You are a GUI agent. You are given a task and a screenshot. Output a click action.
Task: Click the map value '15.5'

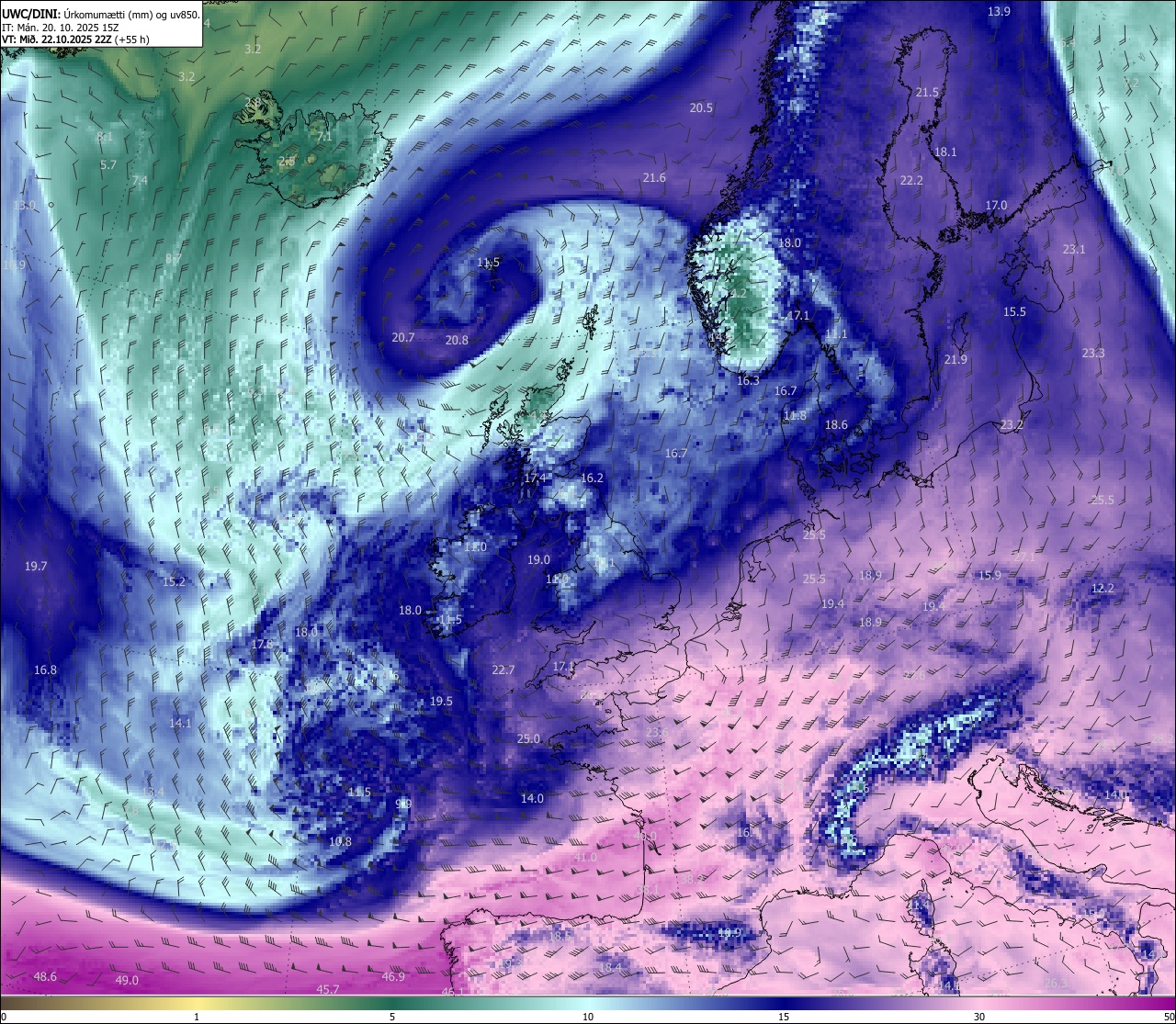tap(1014, 311)
